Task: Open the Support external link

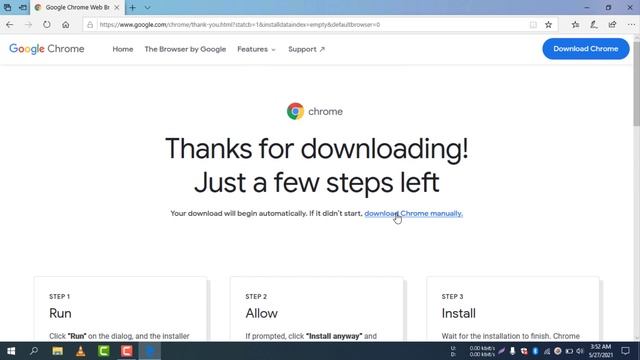Action: point(307,49)
